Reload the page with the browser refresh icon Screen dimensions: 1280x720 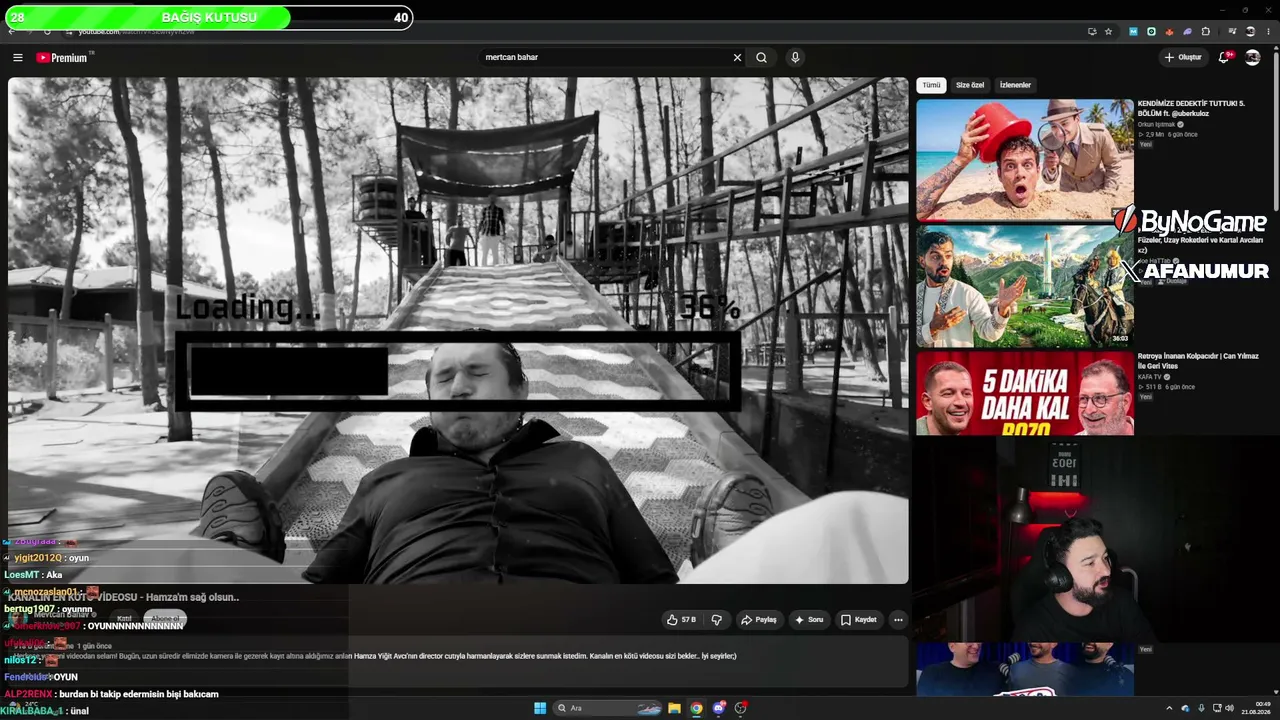(x=47, y=31)
